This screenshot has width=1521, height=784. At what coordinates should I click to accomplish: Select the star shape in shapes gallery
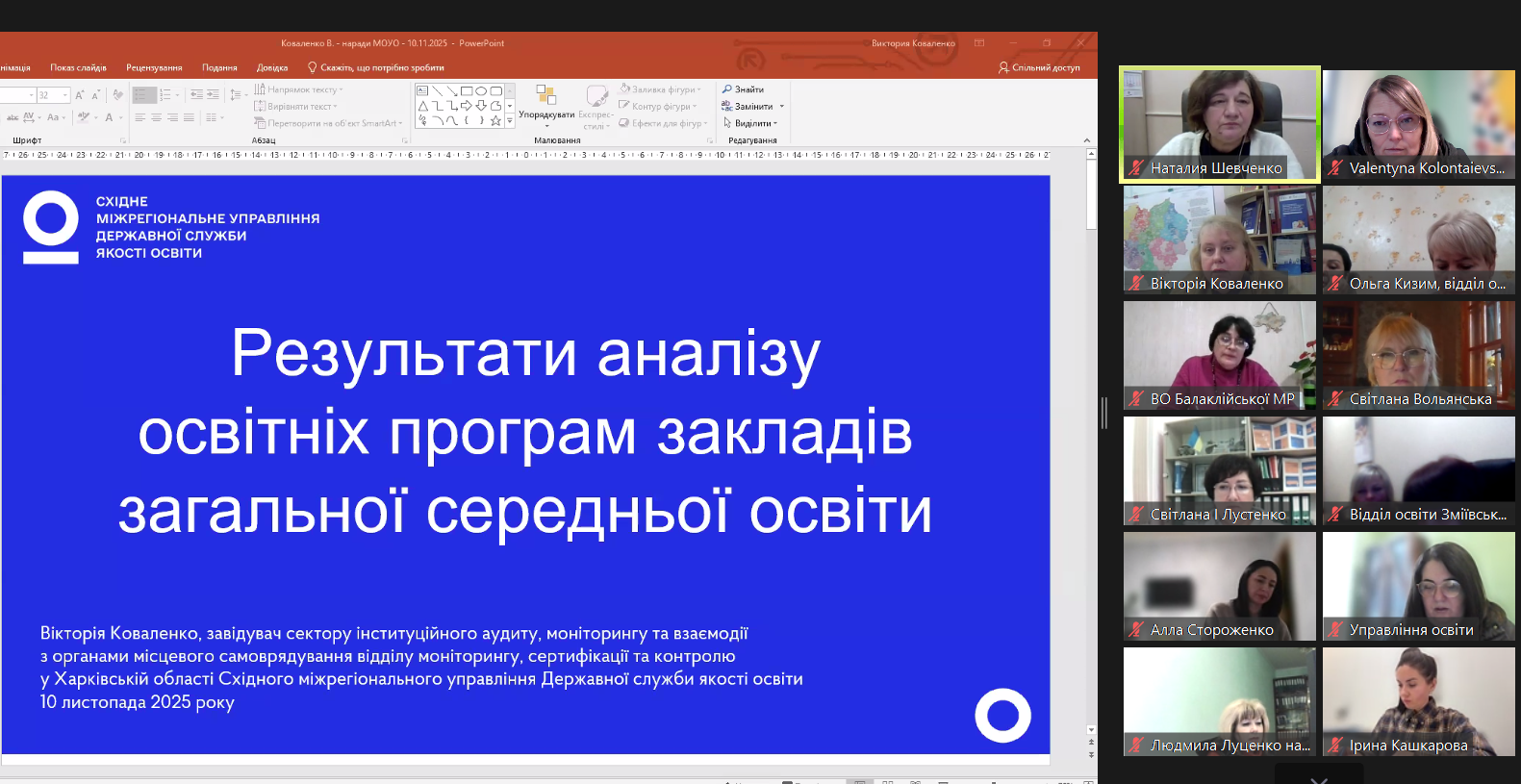(495, 121)
